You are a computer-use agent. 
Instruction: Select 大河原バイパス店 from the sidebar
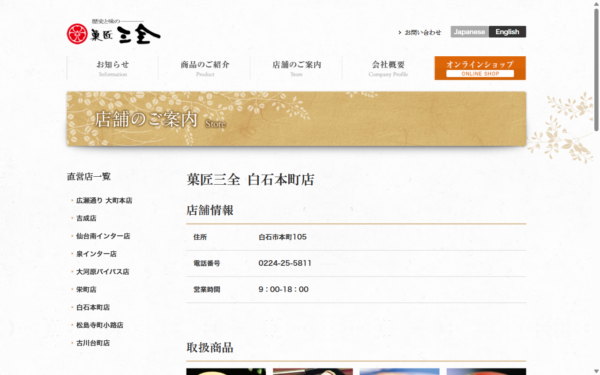(103, 272)
